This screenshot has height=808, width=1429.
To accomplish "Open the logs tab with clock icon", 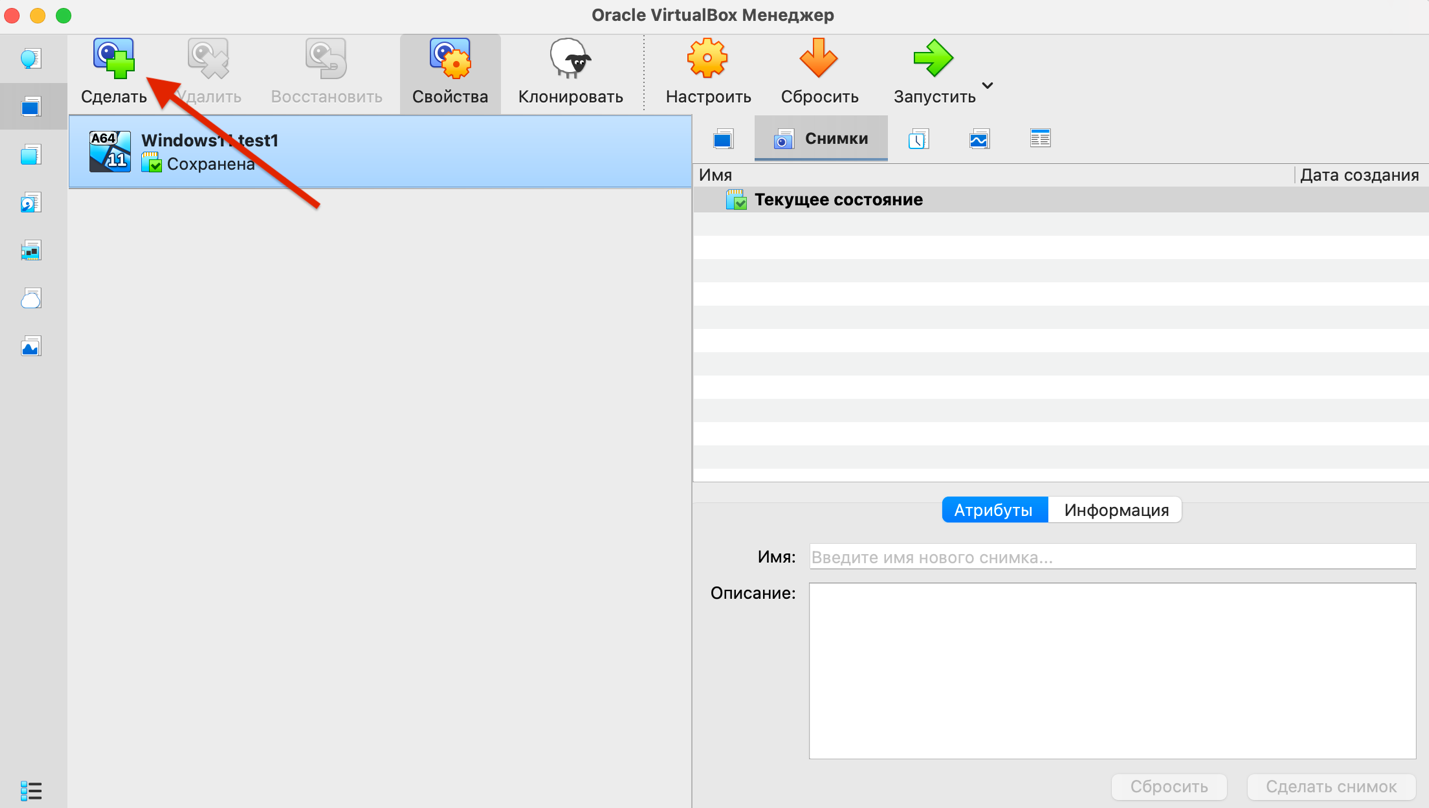I will [x=918, y=139].
